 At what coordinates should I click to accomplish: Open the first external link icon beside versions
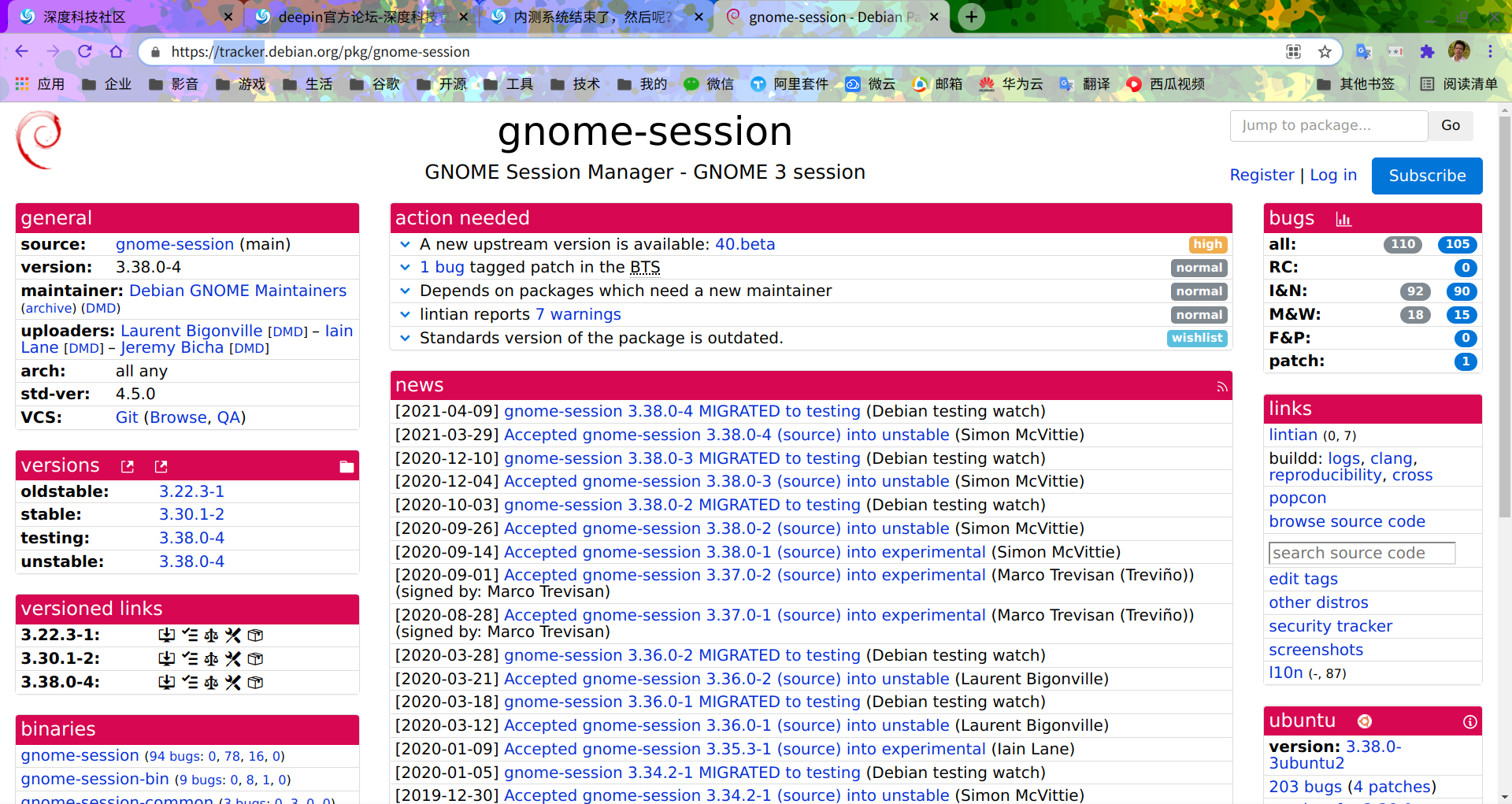(128, 466)
